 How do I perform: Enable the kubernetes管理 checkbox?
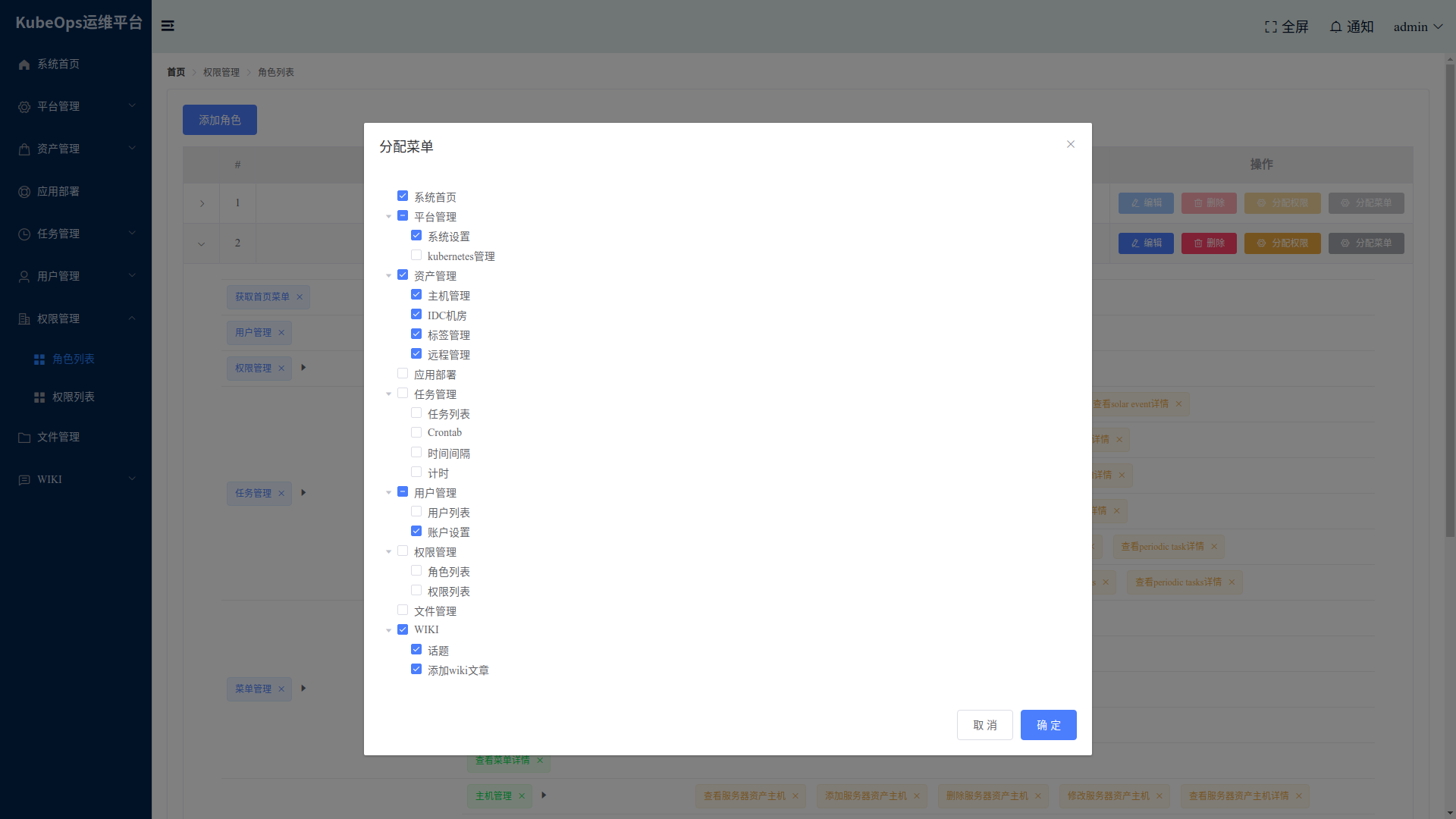[416, 256]
